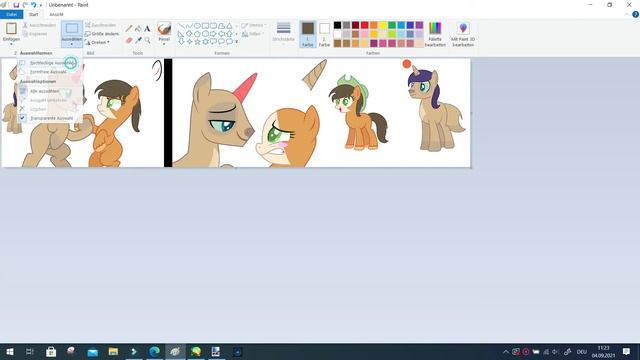Select the Fill with color bucket tool
The image size is (640, 360).
tap(138, 29)
